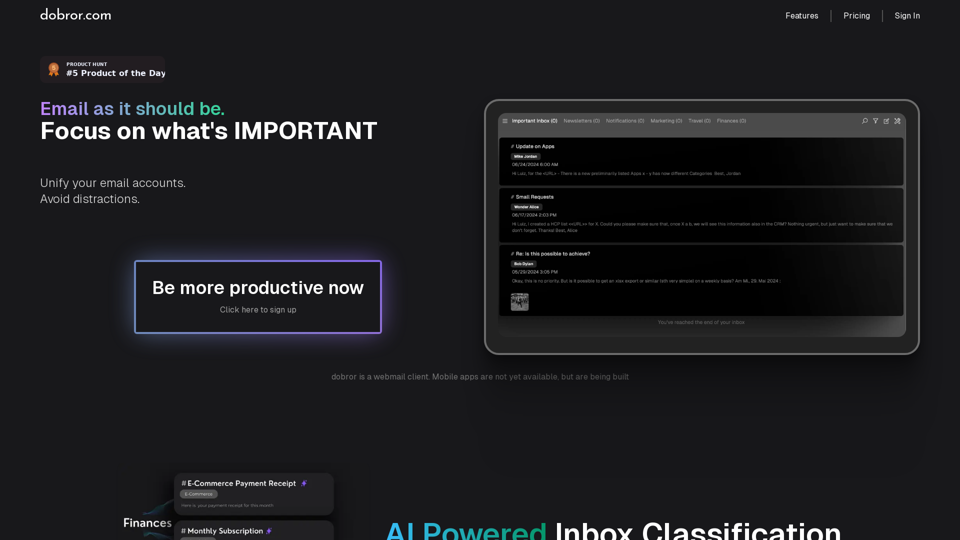960x540 pixels.
Task: Click the dobror.com logo
Action: pyautogui.click(x=76, y=15)
